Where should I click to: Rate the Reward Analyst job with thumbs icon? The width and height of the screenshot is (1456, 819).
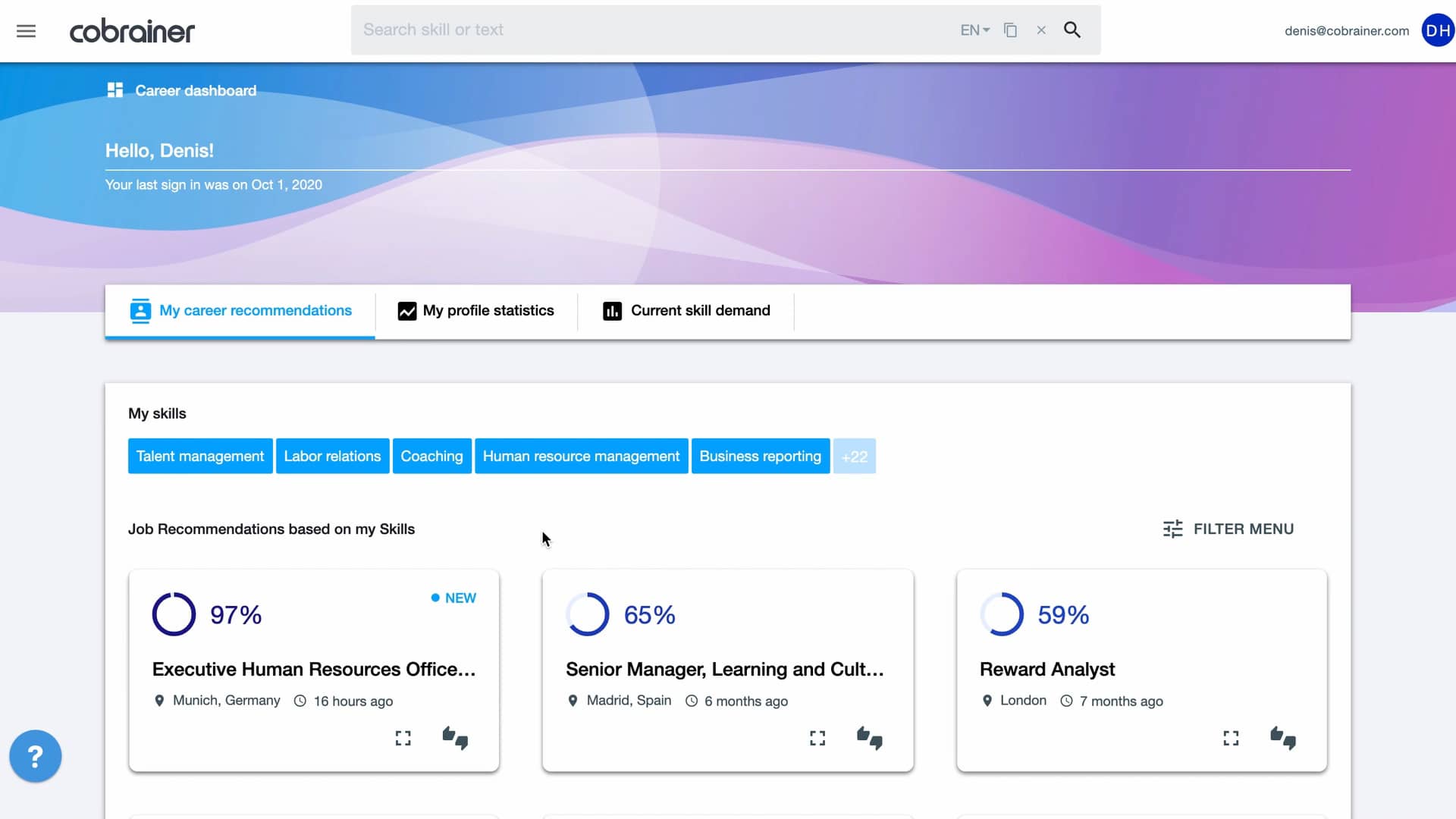tap(1283, 738)
